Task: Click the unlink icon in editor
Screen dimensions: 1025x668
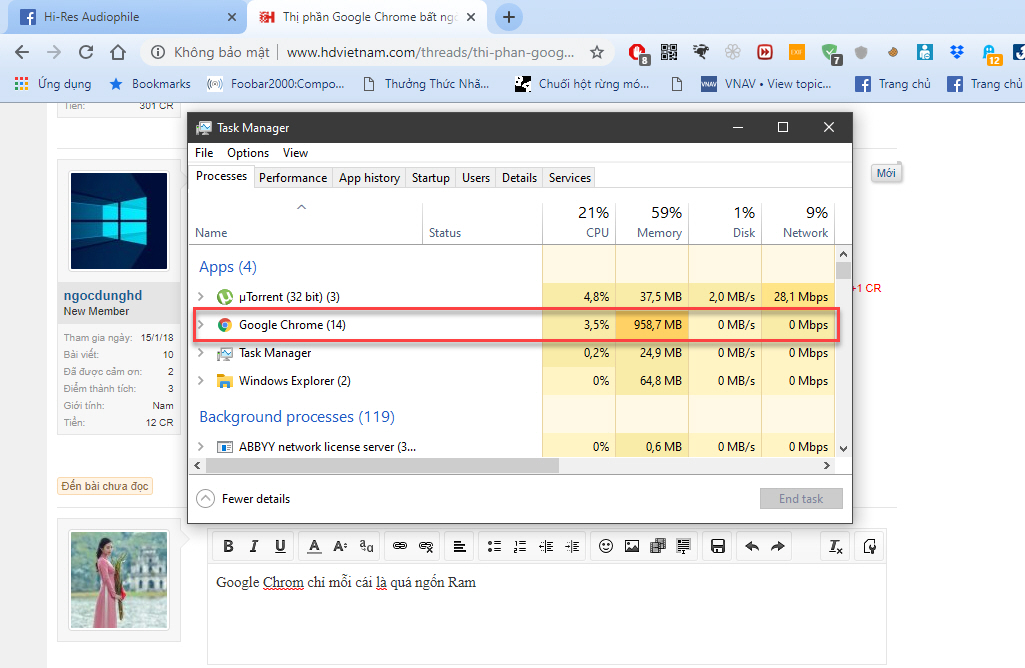Action: (426, 546)
